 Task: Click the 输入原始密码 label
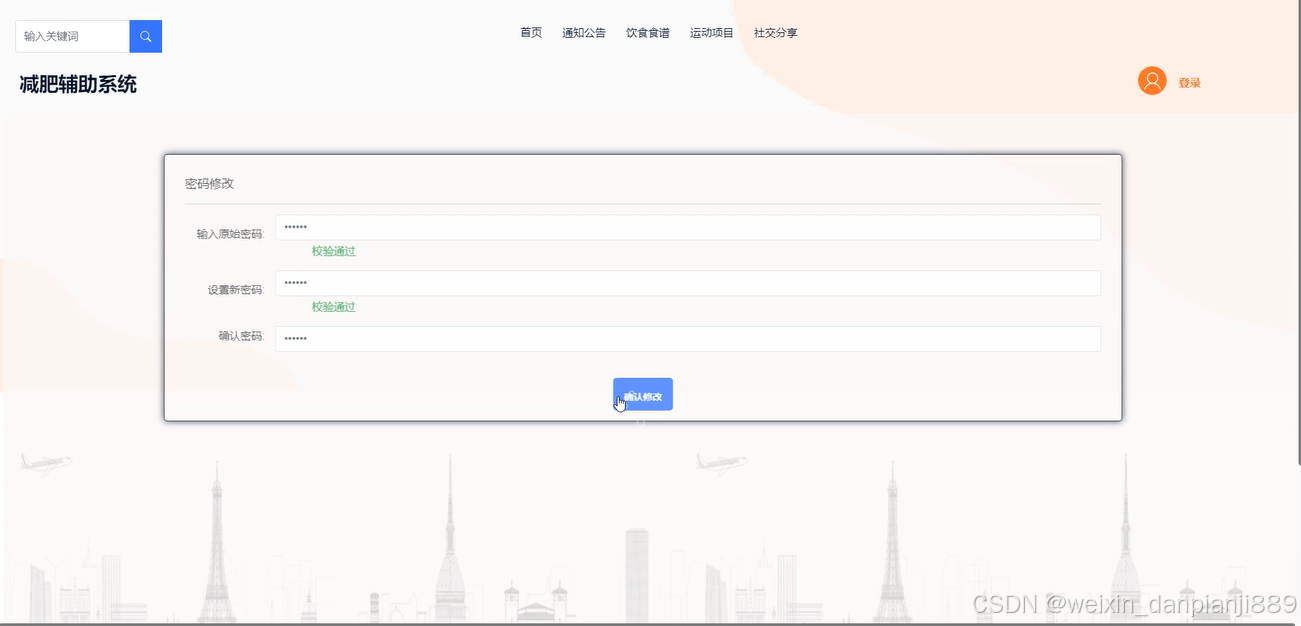230,234
